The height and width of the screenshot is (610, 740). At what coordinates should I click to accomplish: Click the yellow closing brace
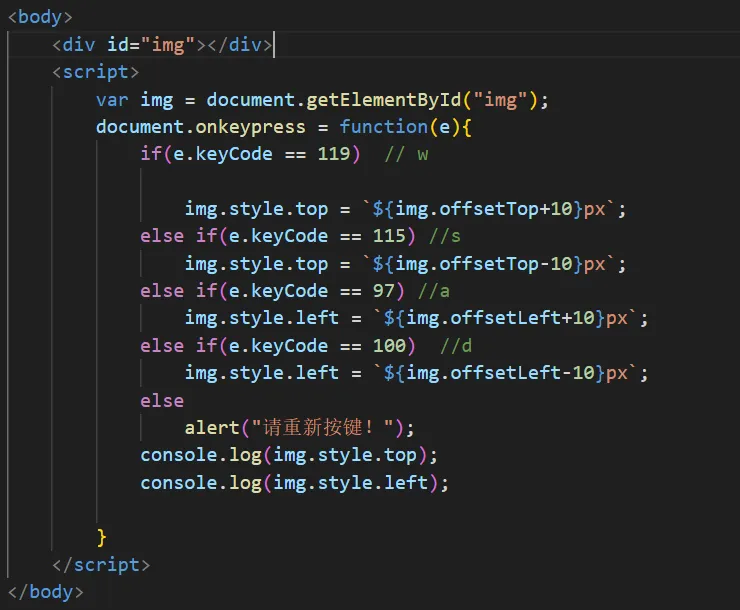(x=101, y=538)
